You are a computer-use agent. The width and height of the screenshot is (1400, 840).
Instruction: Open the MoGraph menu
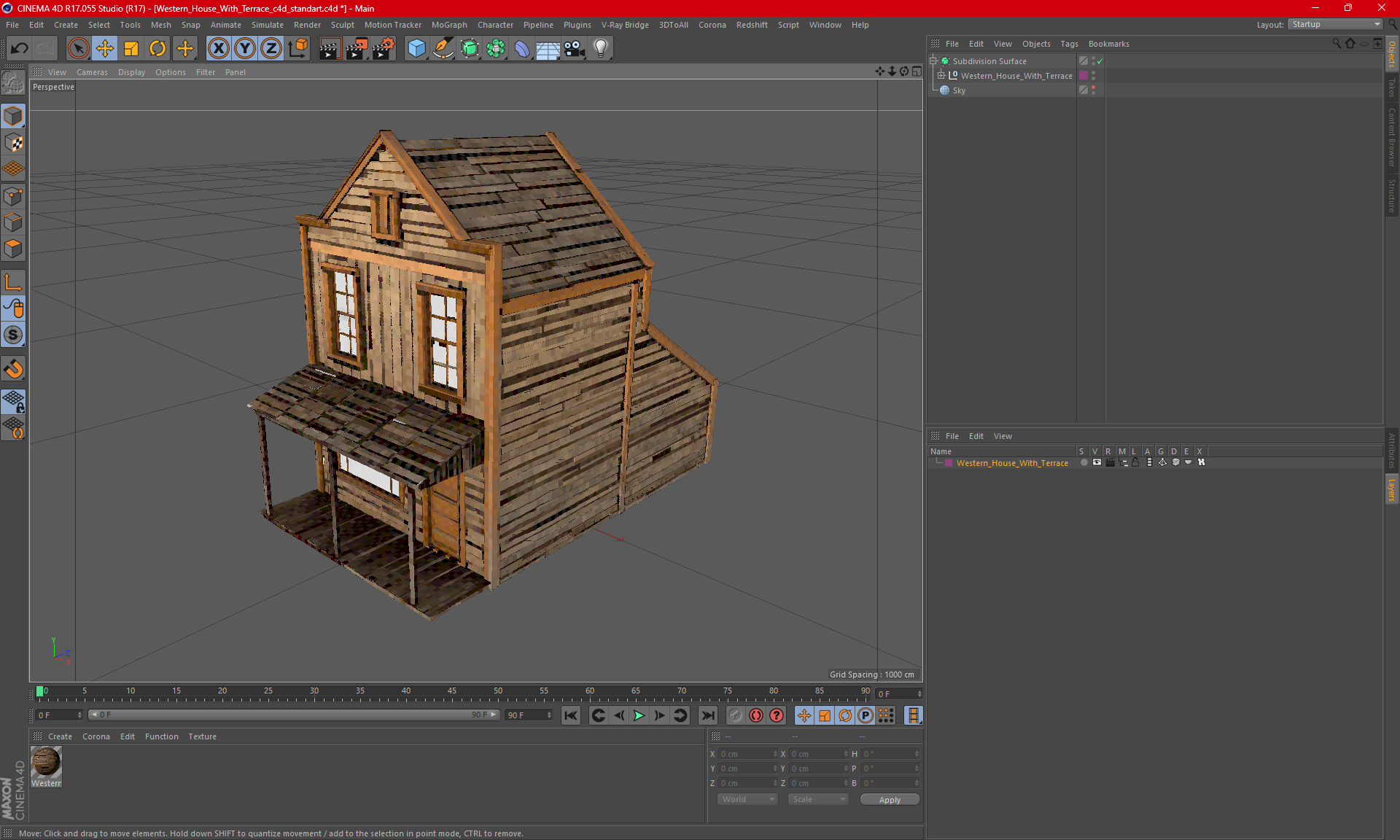click(x=449, y=25)
